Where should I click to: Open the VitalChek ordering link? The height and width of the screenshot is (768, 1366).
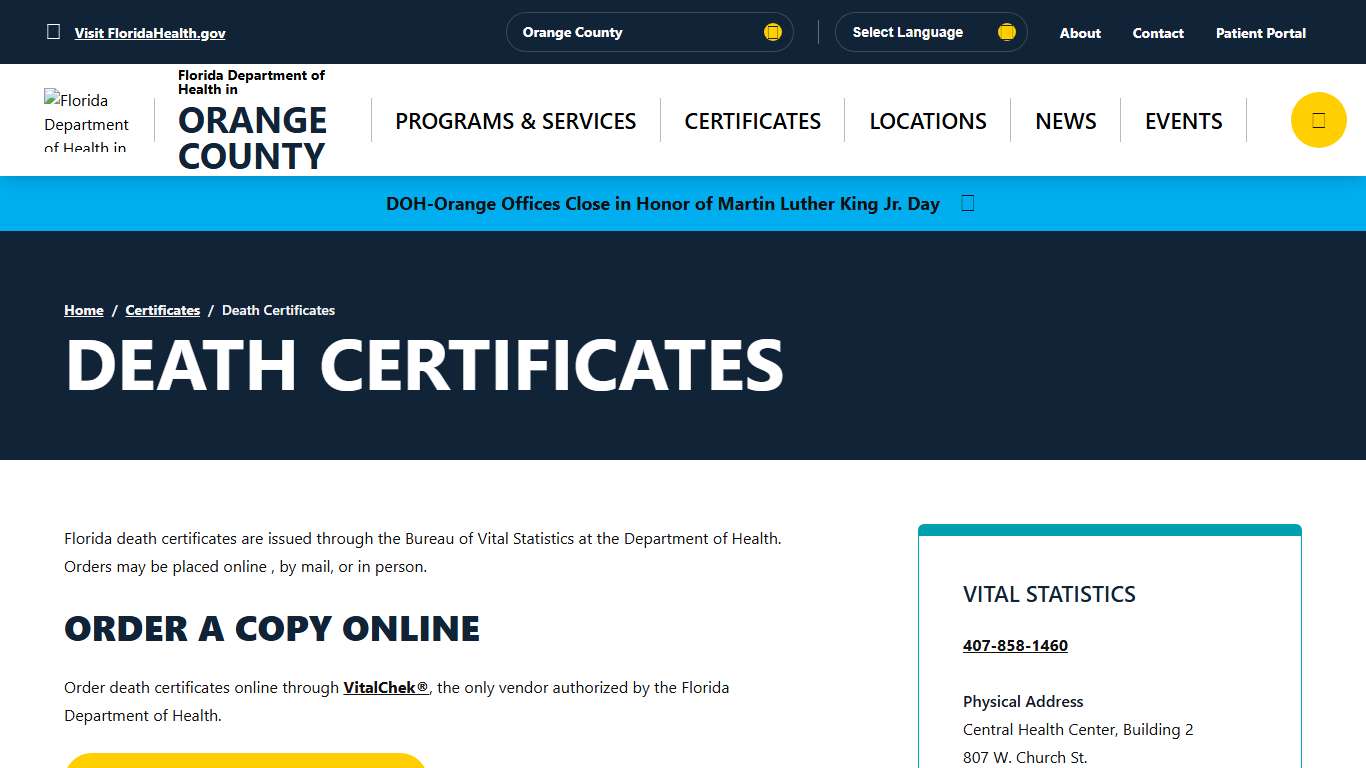[385, 687]
